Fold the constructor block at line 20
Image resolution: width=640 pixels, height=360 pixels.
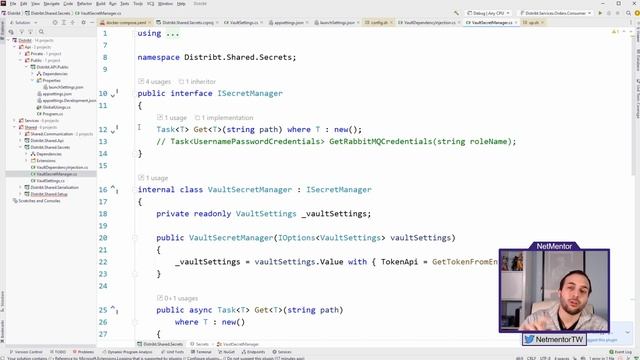pos(135,238)
